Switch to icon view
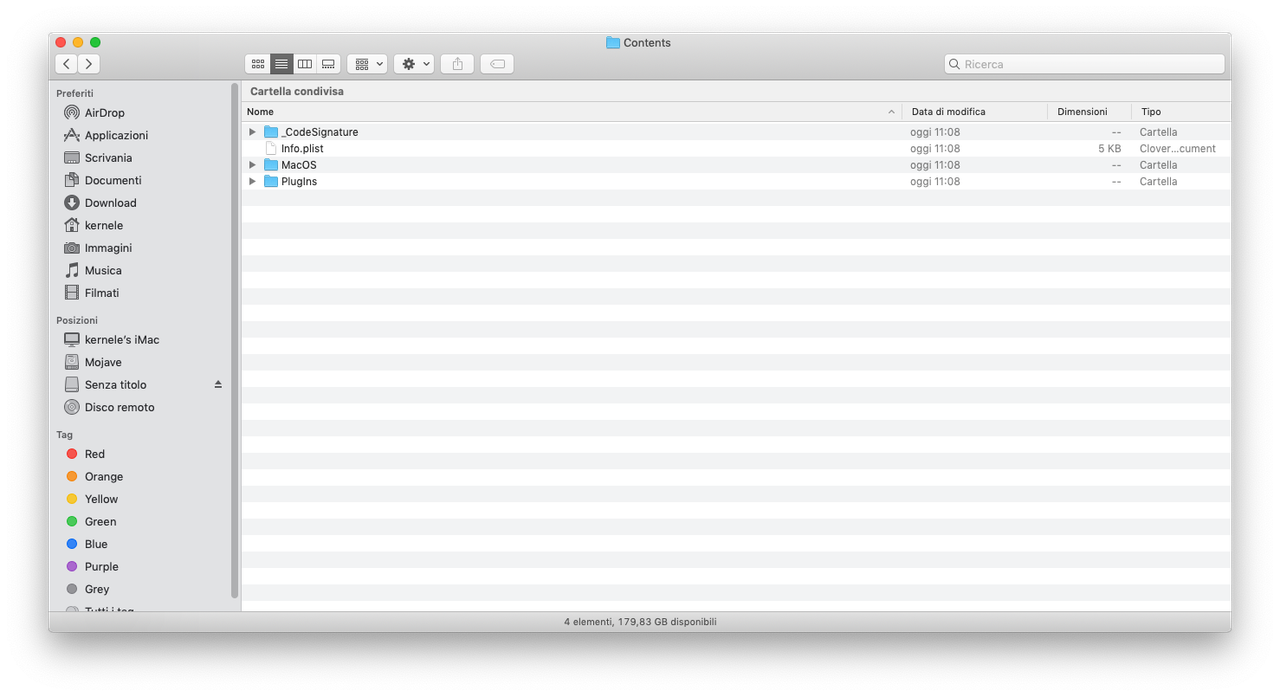The image size is (1280, 696). [x=258, y=64]
